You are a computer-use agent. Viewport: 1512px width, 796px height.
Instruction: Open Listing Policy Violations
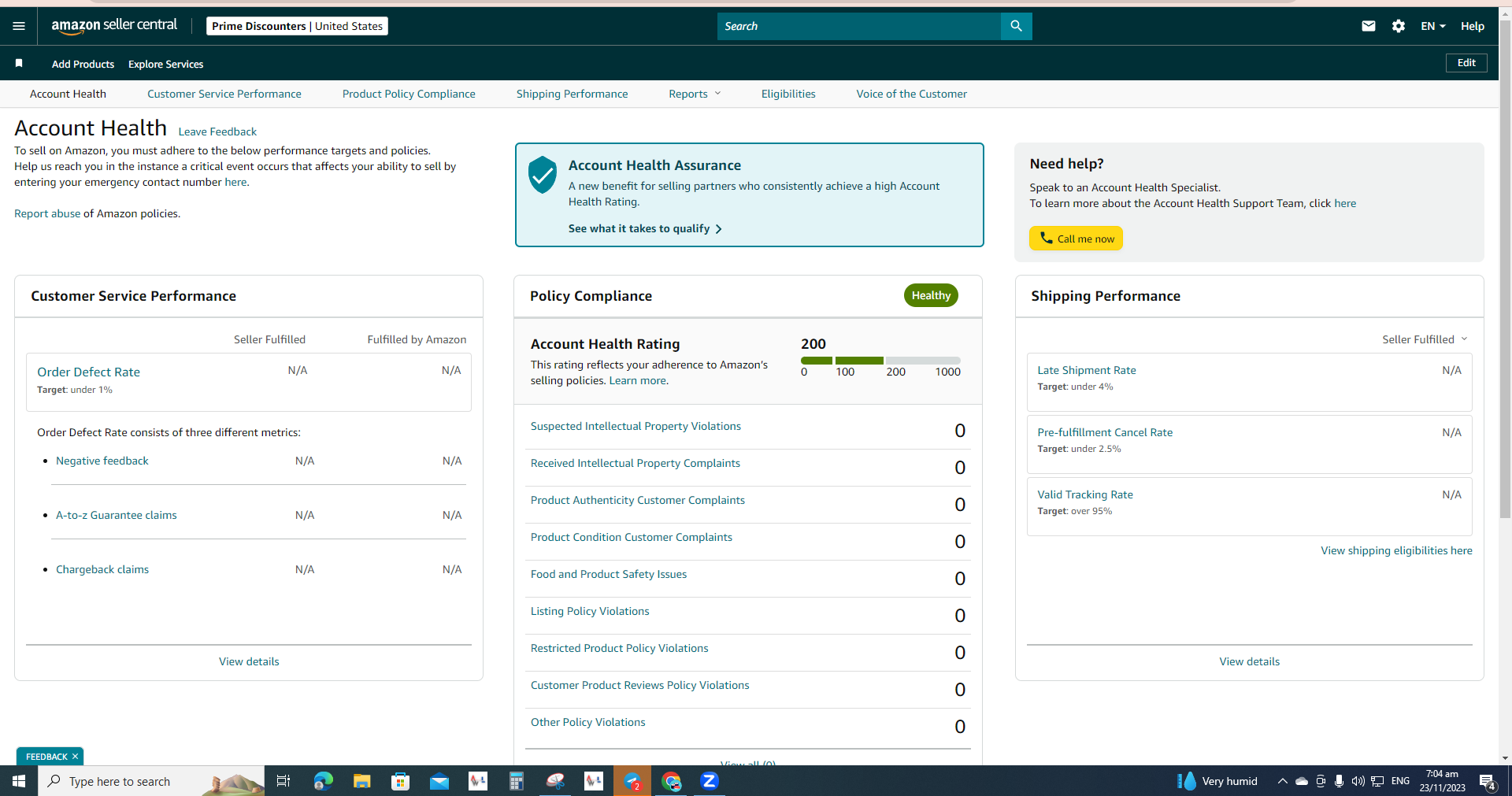[x=590, y=611]
